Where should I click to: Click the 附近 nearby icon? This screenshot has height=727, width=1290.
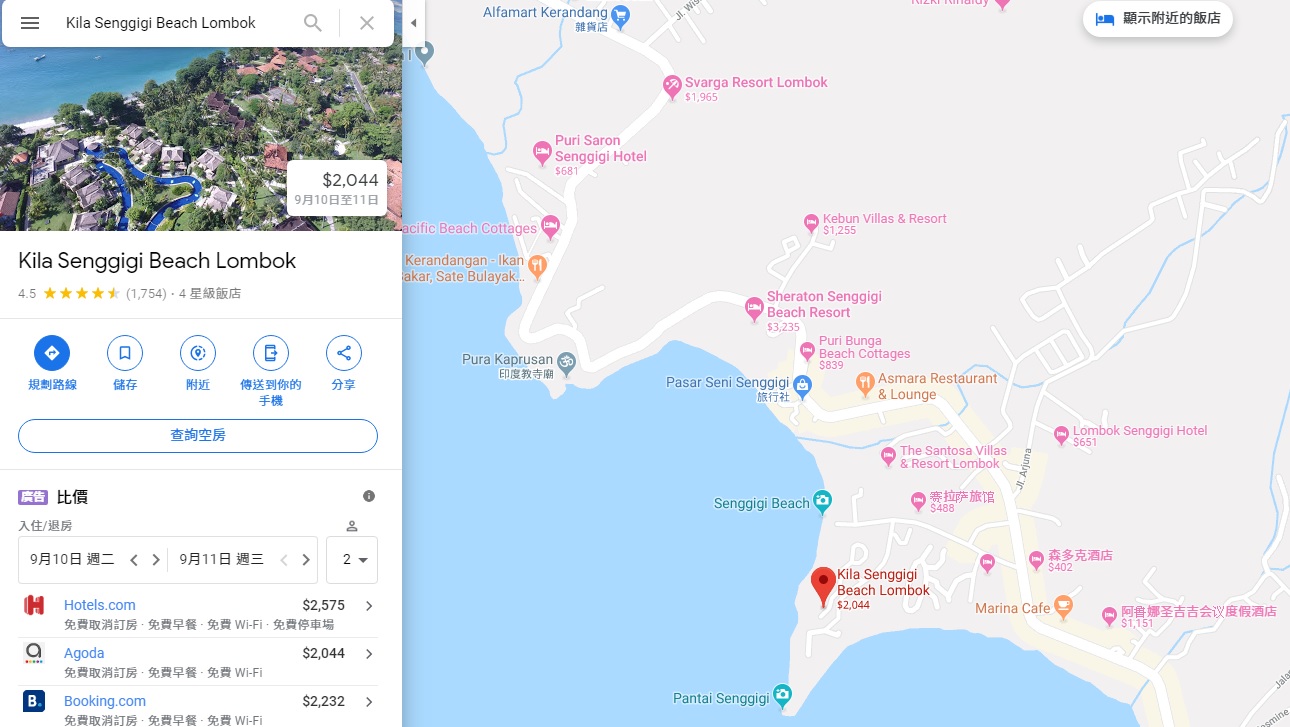pyautogui.click(x=198, y=353)
